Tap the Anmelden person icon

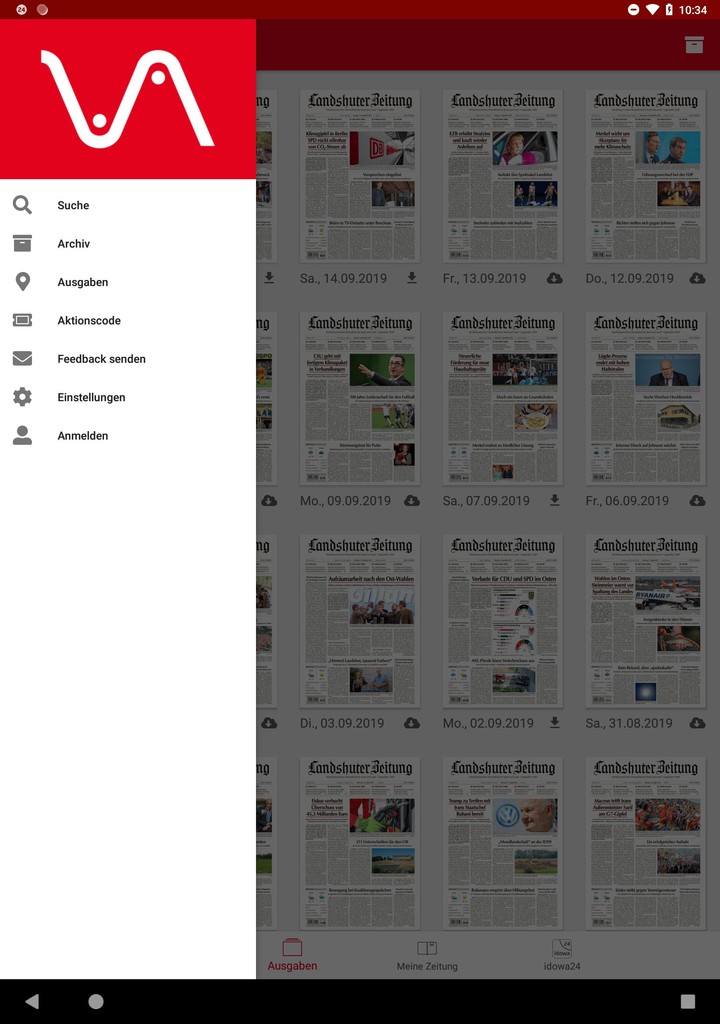[22, 436]
